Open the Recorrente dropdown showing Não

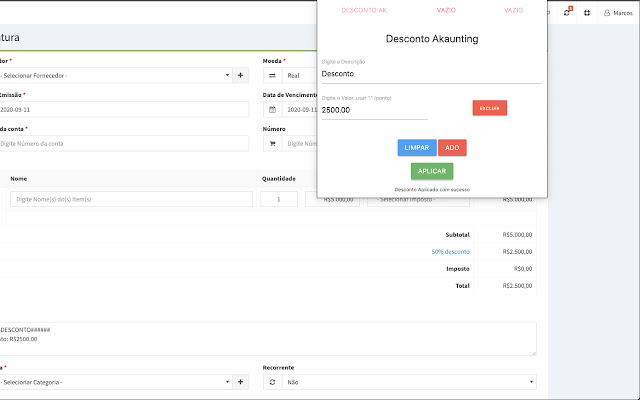coord(409,382)
